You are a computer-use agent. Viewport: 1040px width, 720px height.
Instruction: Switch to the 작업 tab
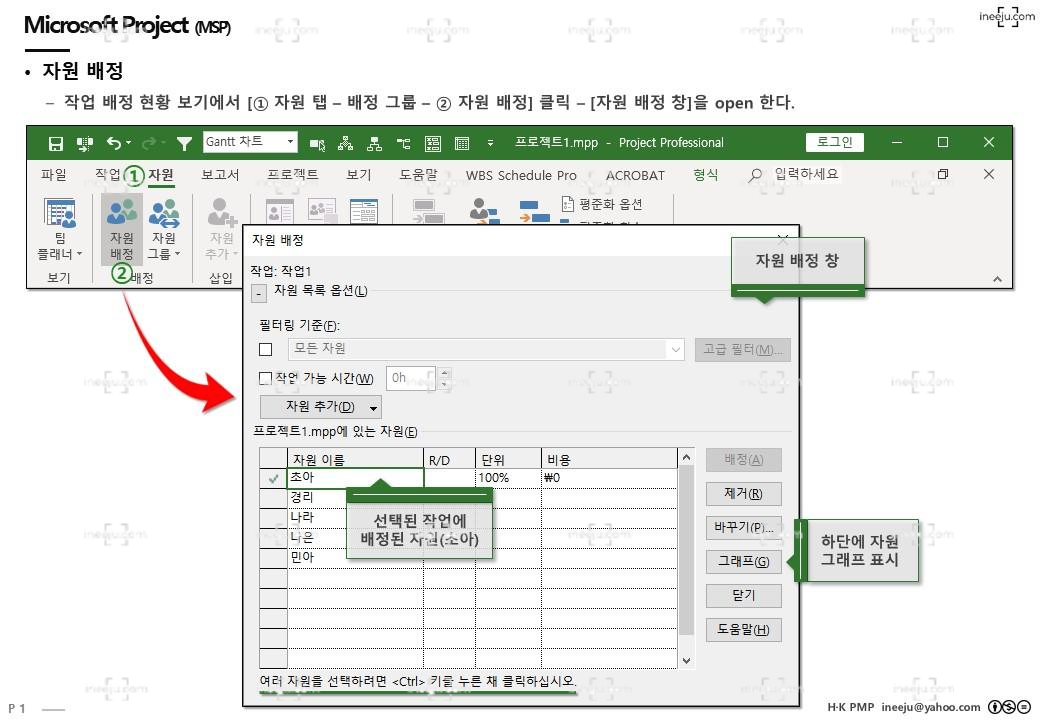pos(107,174)
